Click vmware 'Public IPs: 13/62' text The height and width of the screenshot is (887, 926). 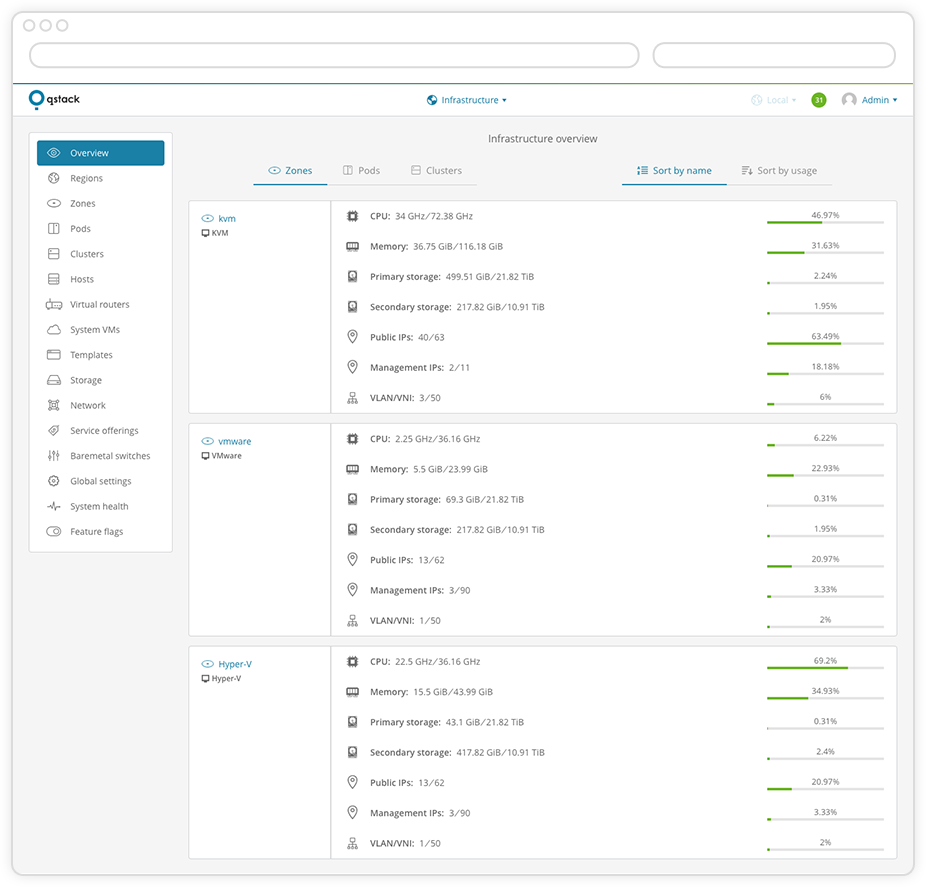[407, 560]
